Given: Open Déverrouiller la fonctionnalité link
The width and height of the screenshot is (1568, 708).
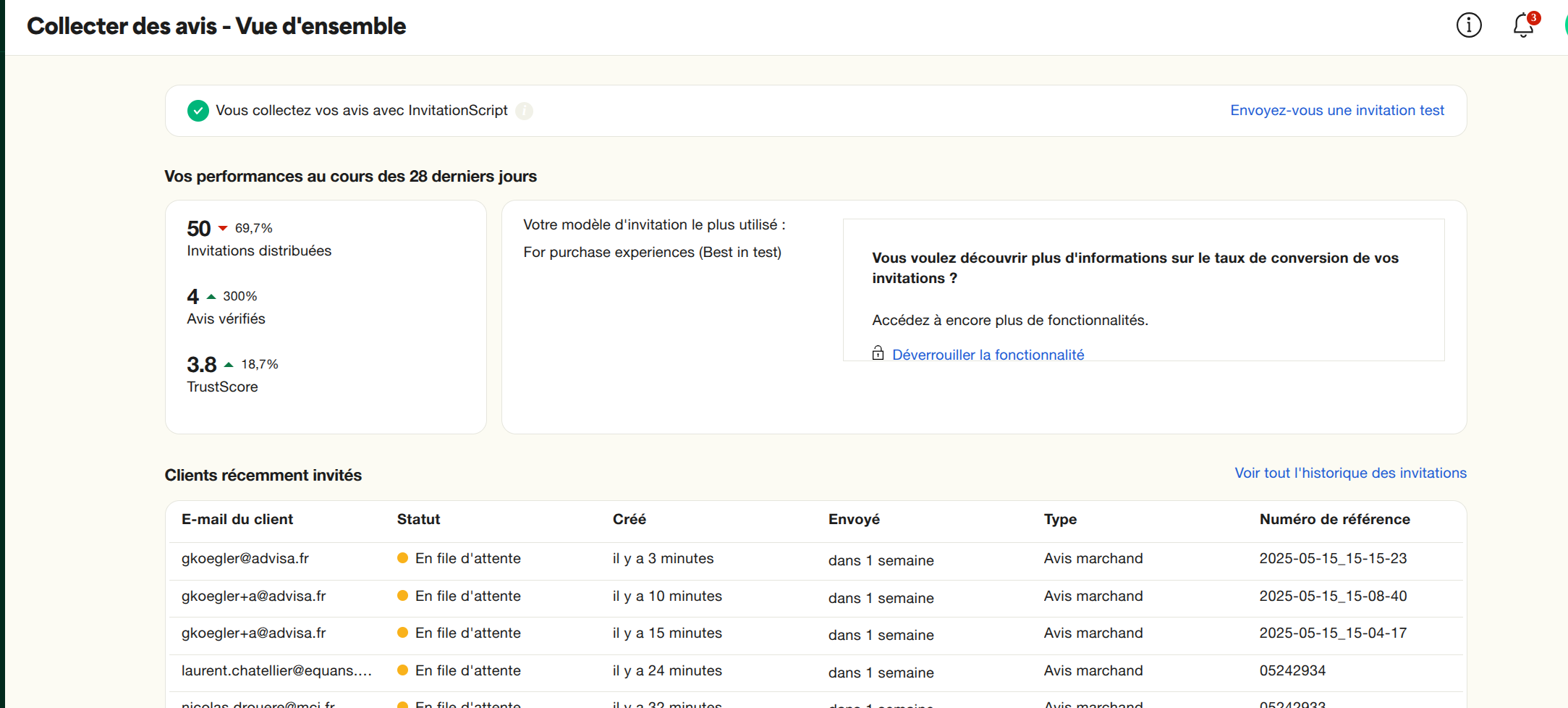Looking at the screenshot, I should 988,355.
